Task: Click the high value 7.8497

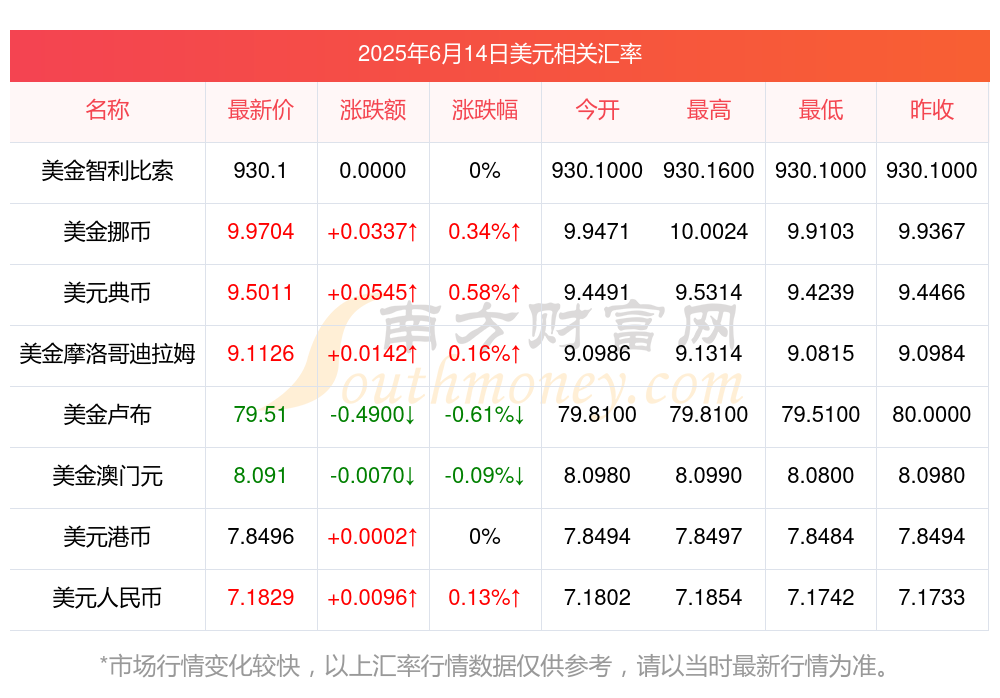Action: (x=709, y=537)
